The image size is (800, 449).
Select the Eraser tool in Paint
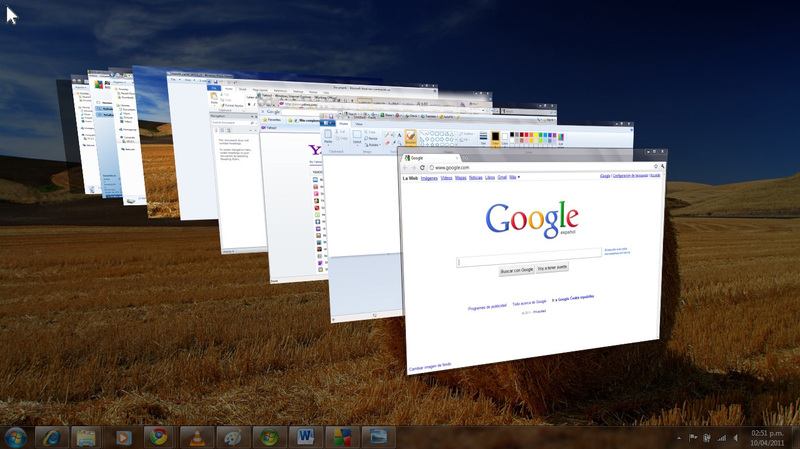pos(387,143)
